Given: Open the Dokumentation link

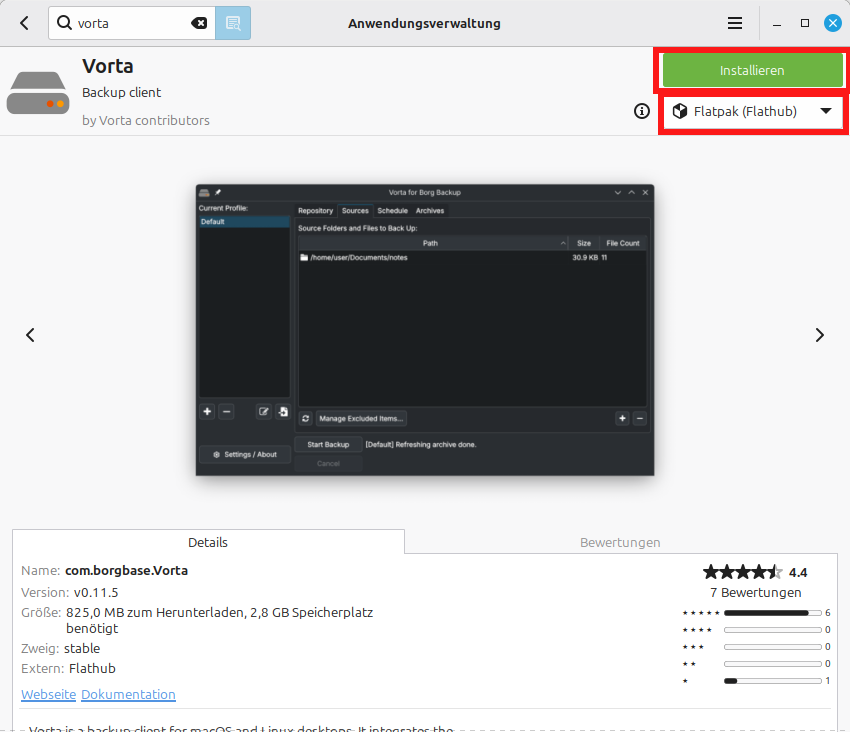Looking at the screenshot, I should tap(128, 695).
